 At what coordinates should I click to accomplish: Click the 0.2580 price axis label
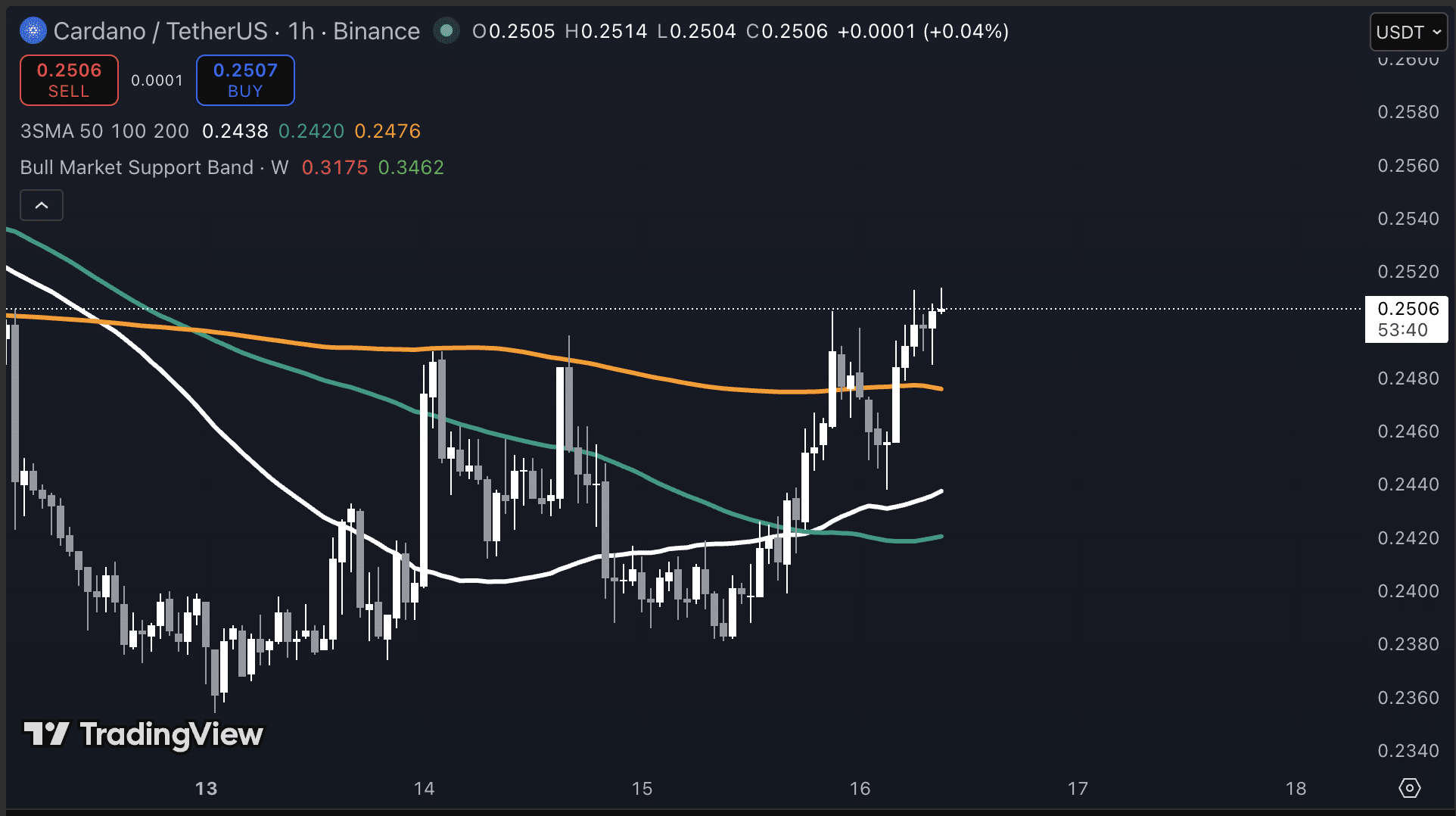coord(1408,112)
